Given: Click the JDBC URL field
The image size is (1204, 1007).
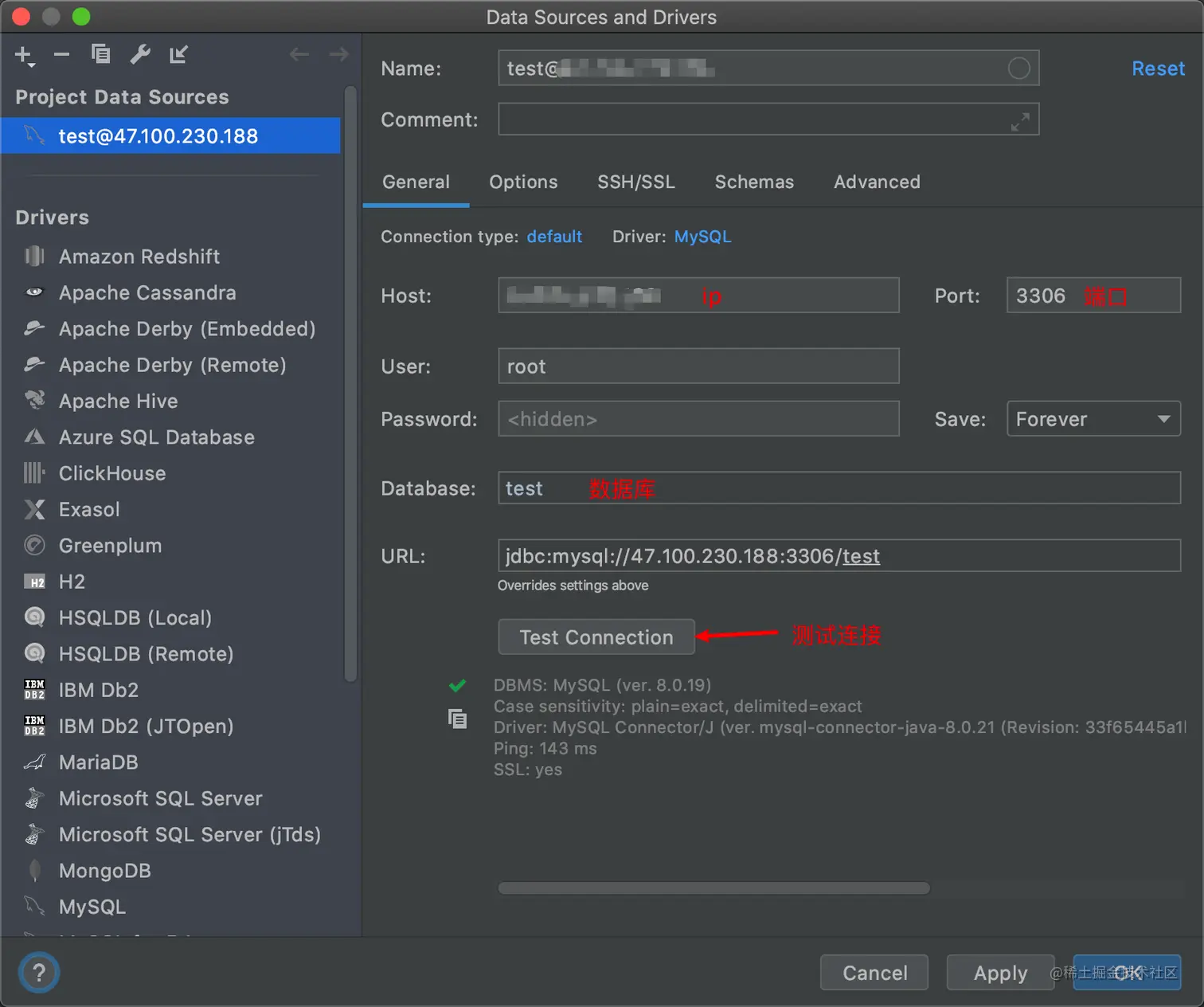Looking at the screenshot, I should [x=839, y=556].
